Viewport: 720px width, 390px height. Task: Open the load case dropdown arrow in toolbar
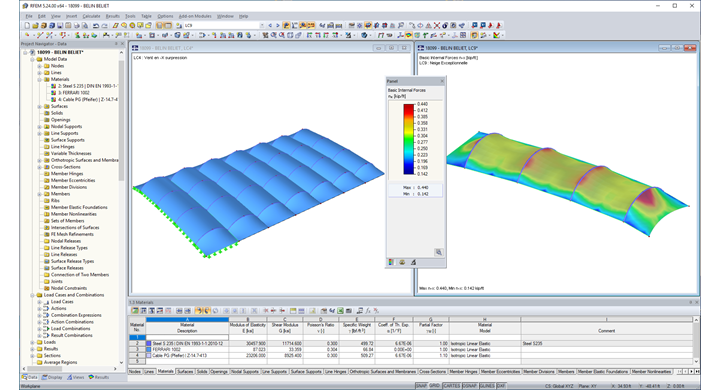pos(262,26)
